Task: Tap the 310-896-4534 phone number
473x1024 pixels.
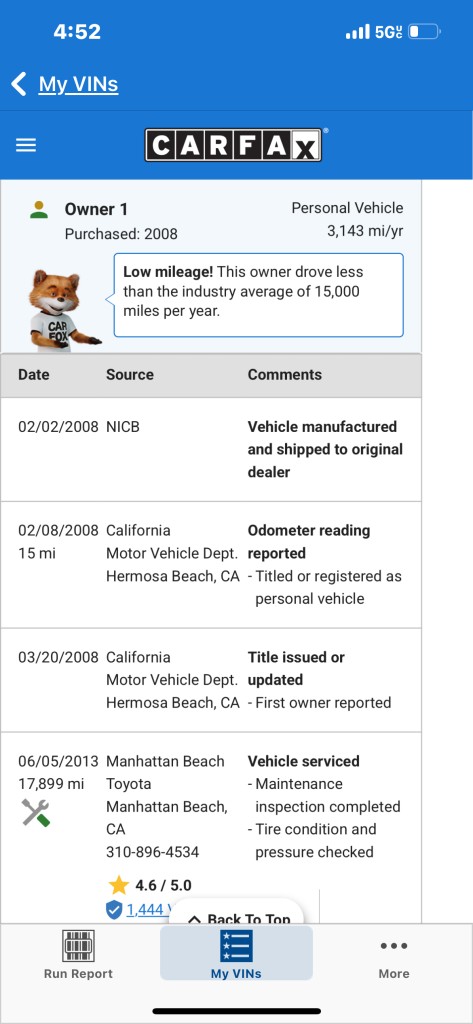Action: 153,852
